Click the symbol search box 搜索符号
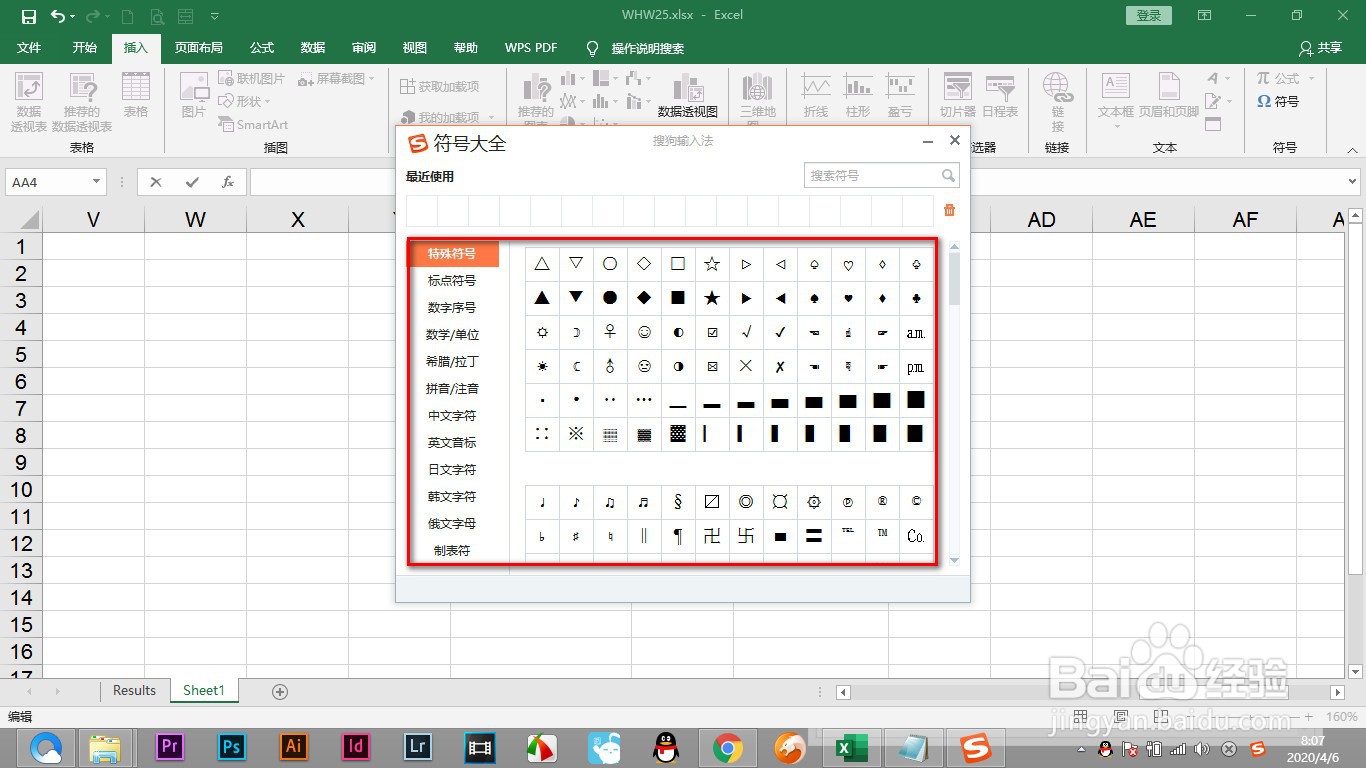 [875, 175]
